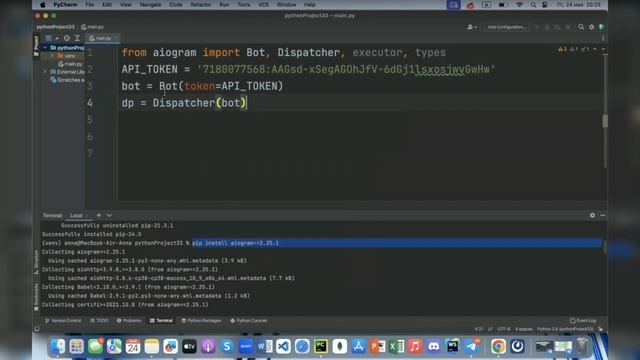
Task: Open Finder from the dock
Action: point(58,346)
